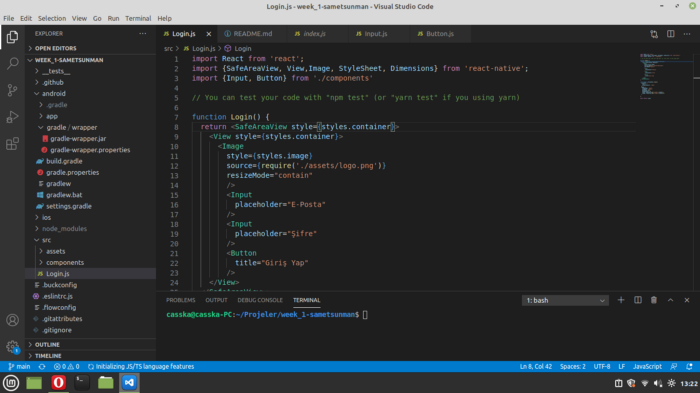Viewport: 700px width, 393px height.
Task: Open the Selection menu
Action: 52,18
